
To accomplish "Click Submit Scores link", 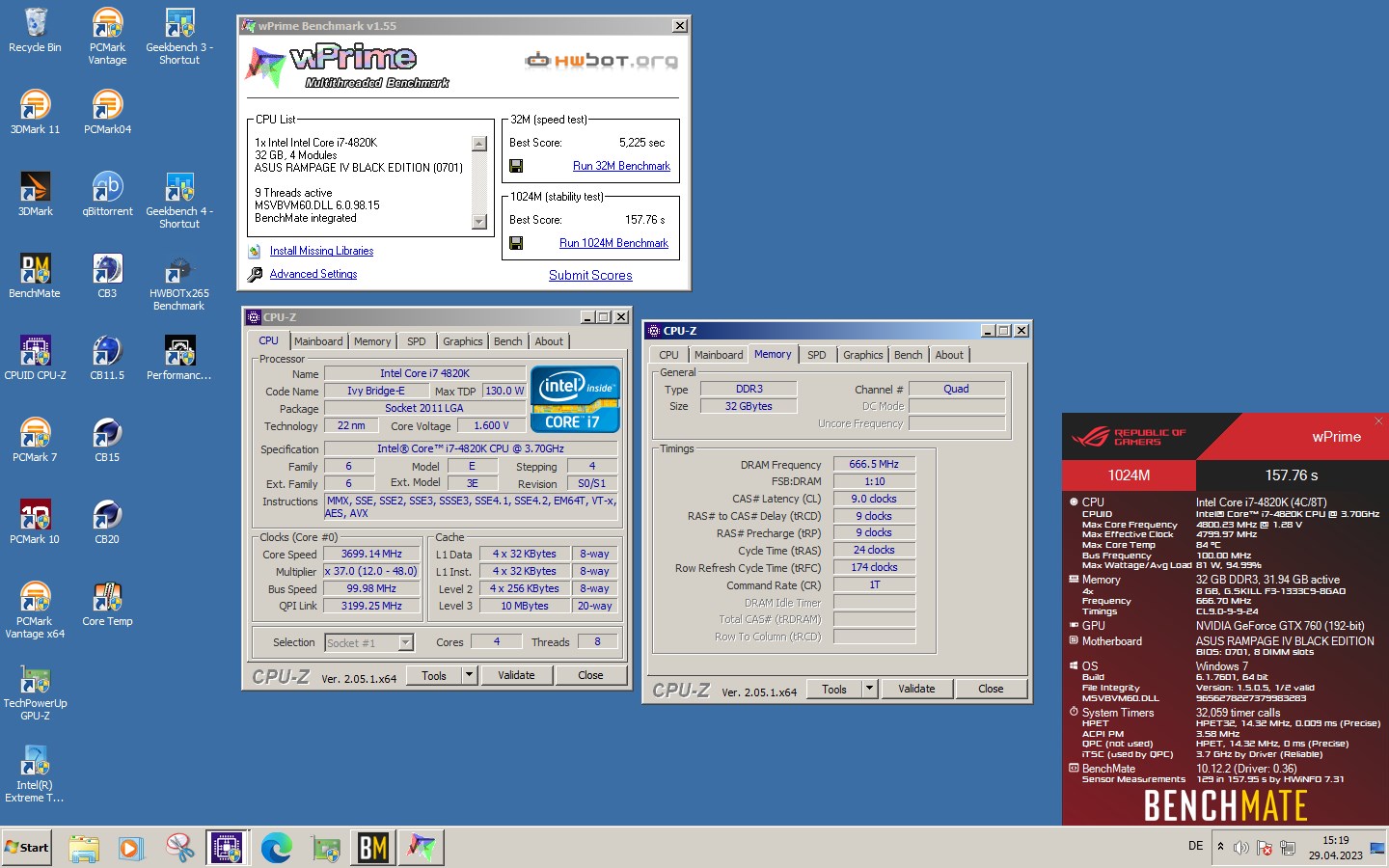I will (x=590, y=275).
